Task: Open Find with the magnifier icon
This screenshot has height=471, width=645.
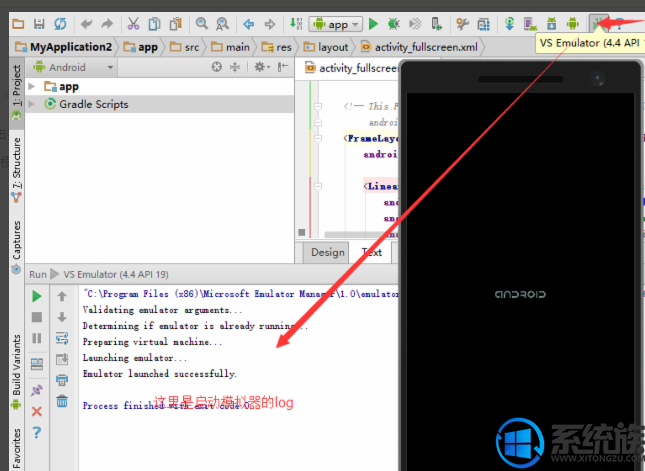Action: click(x=202, y=23)
